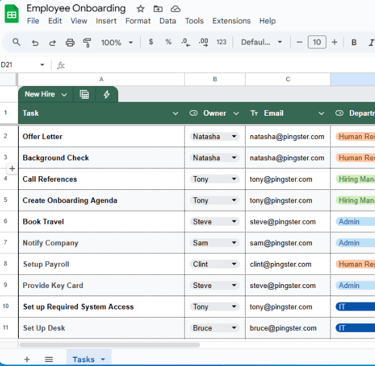This screenshot has width=375, height=366.
Task: Toggle bold formatting
Action: pyautogui.click(x=354, y=42)
